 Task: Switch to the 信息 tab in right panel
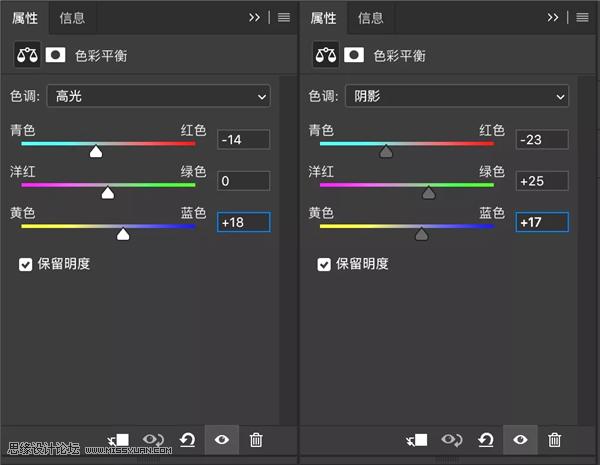pyautogui.click(x=371, y=17)
